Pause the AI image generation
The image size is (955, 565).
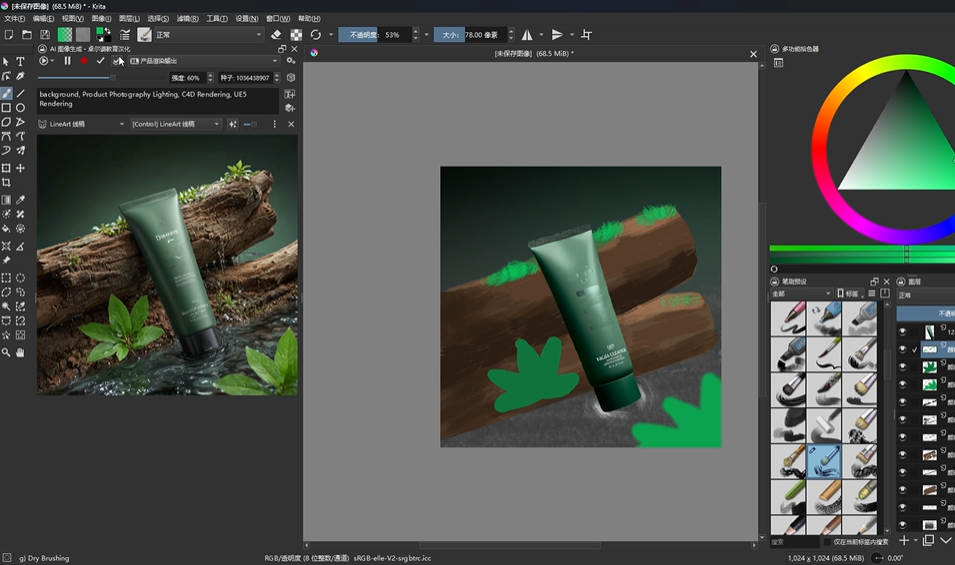68,61
